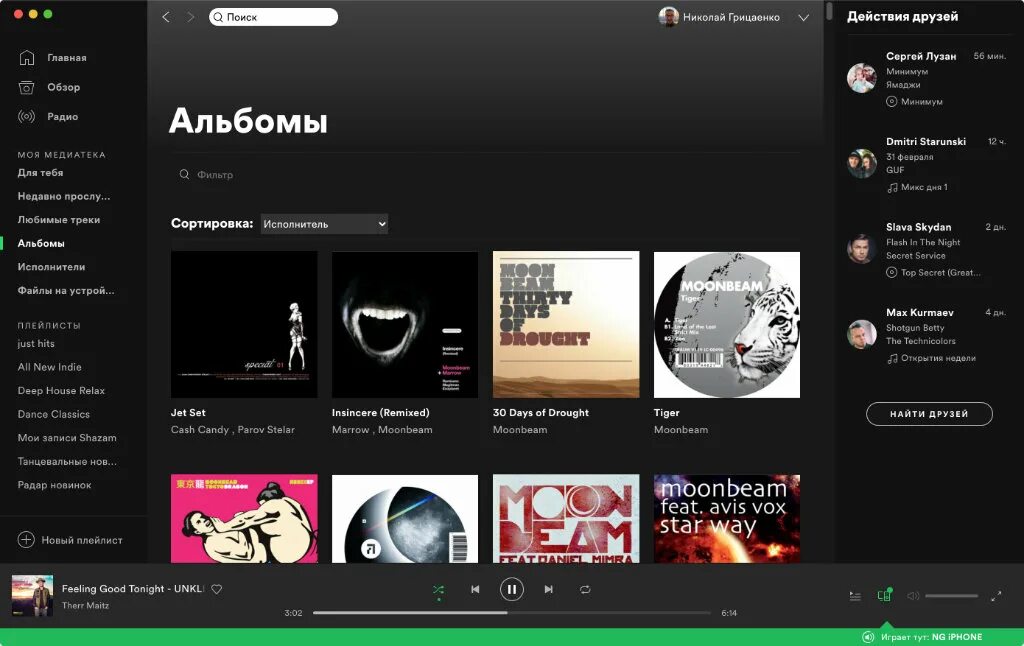Open the 30 Days of Drought cover

tap(566, 325)
